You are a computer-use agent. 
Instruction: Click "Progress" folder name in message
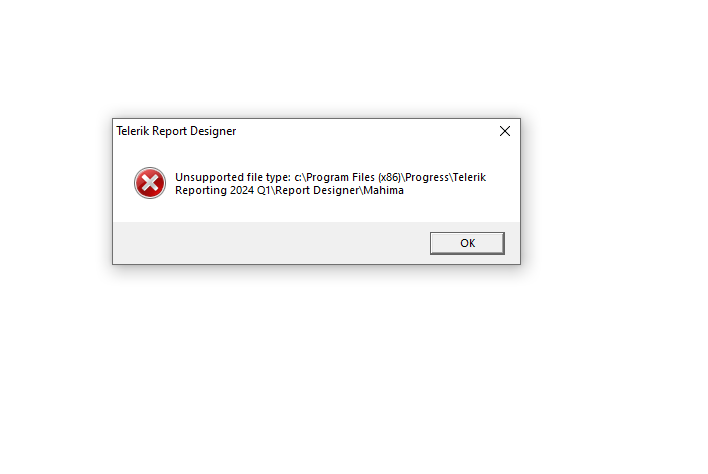click(x=427, y=177)
